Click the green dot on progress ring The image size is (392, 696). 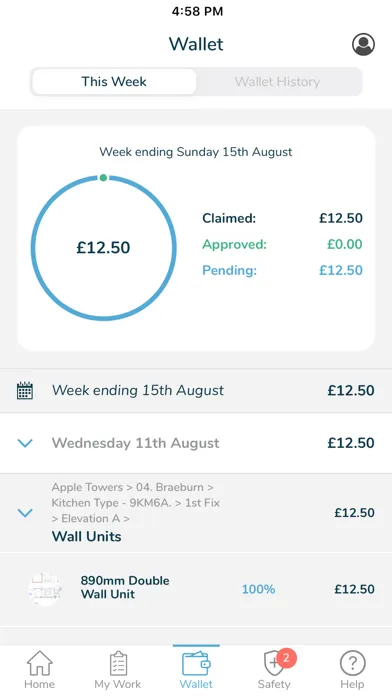[x=103, y=178]
